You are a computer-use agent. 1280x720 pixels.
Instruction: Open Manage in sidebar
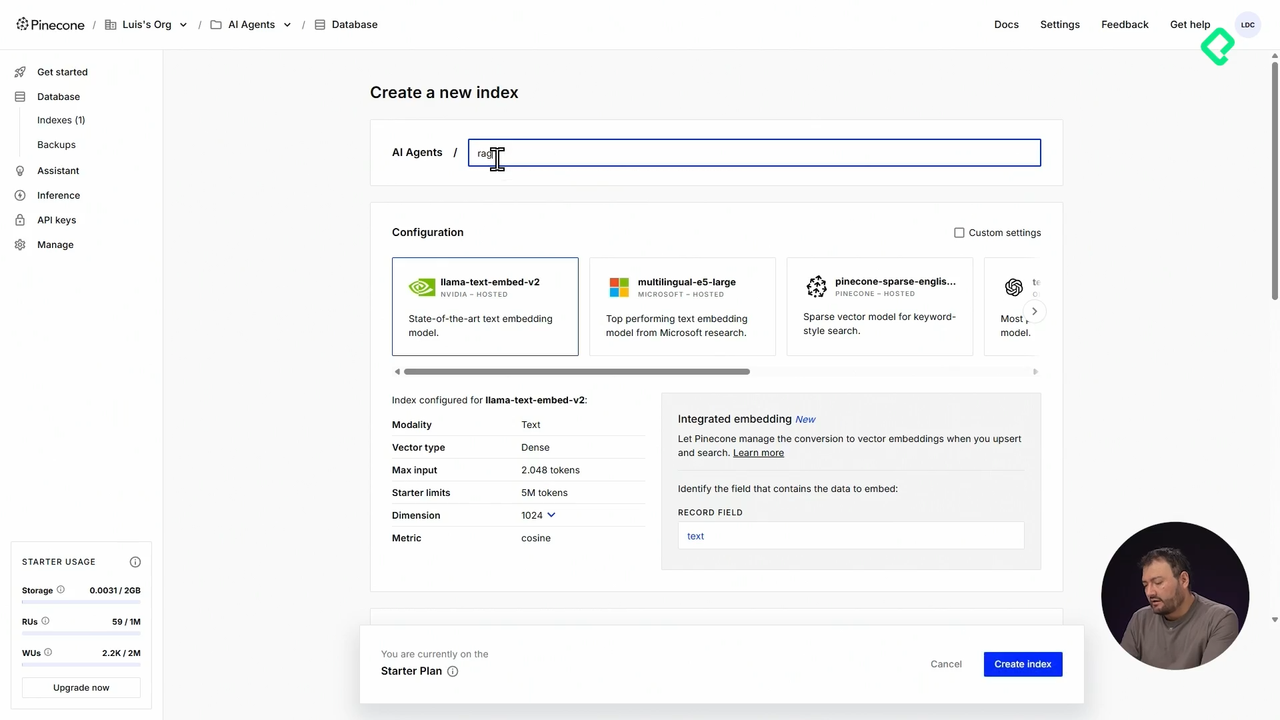[55, 245]
